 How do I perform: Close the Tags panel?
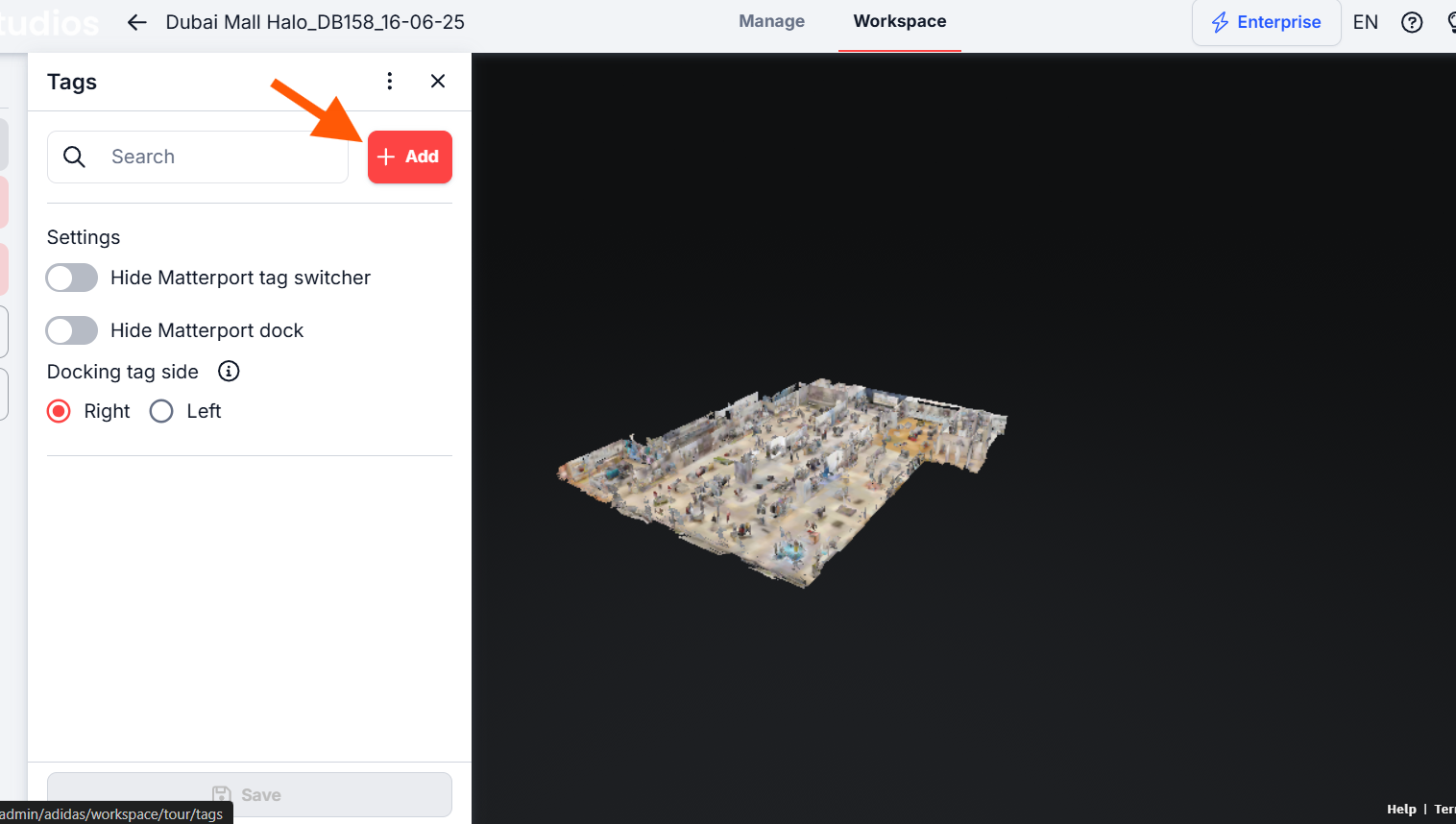point(438,82)
